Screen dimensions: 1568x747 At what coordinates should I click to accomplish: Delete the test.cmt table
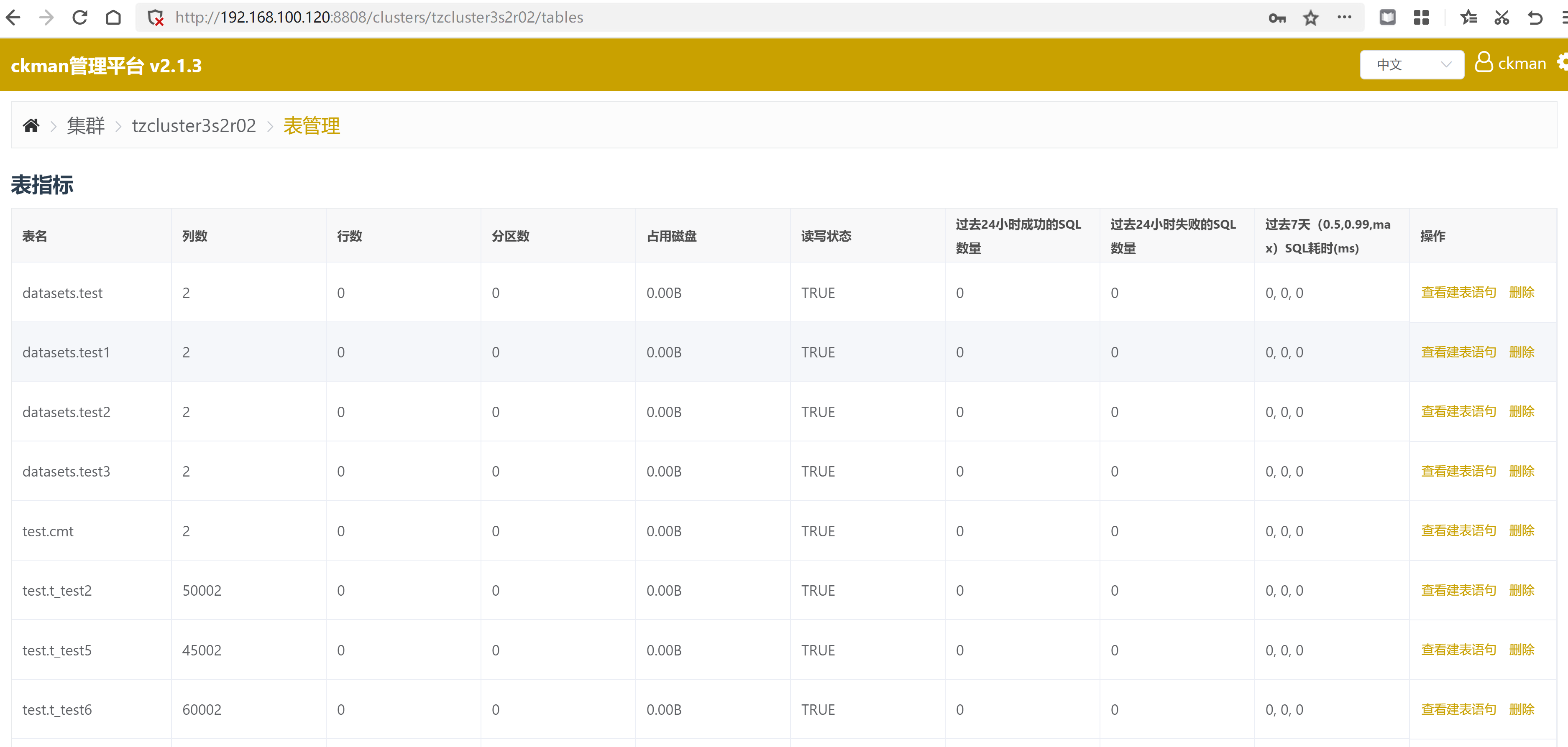[1522, 531]
